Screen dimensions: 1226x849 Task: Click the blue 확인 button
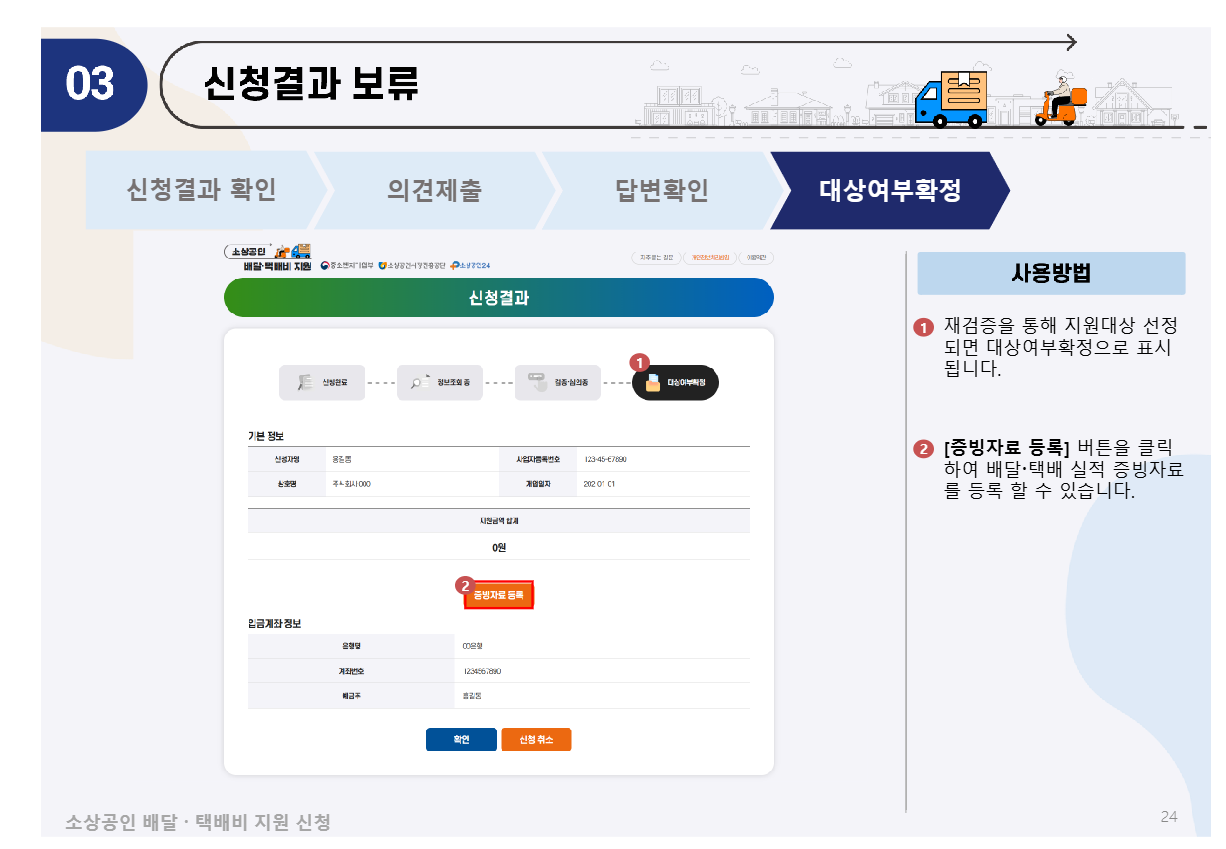point(461,740)
